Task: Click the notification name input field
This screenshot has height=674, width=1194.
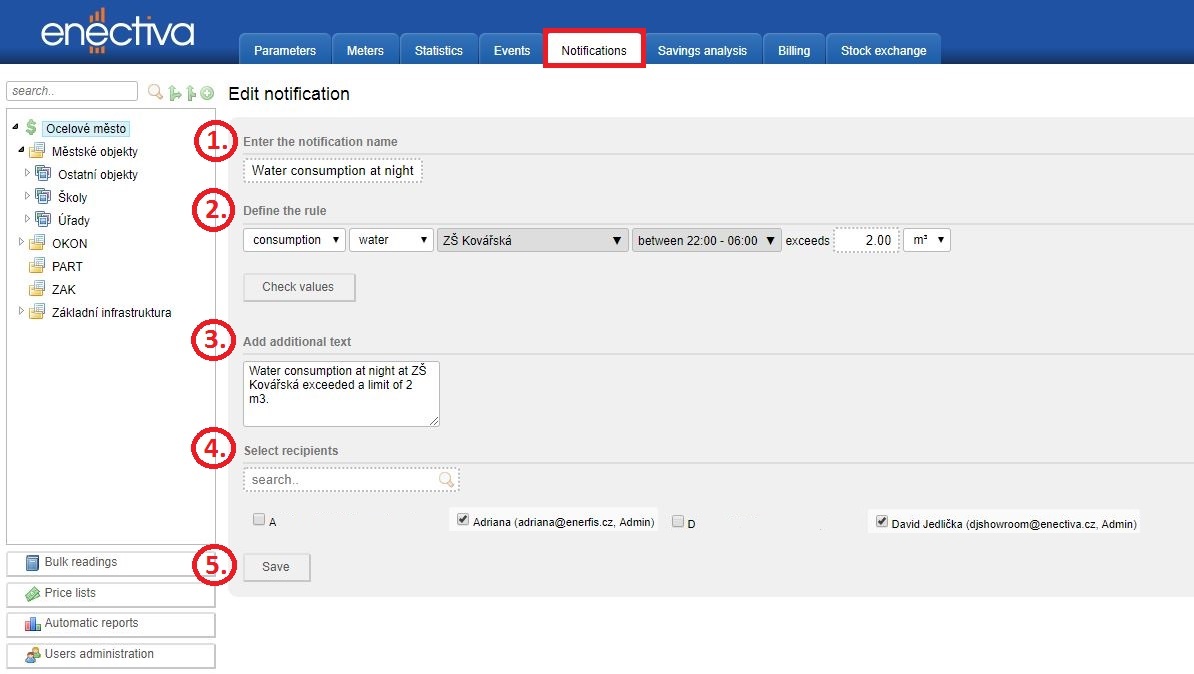Action: point(332,171)
